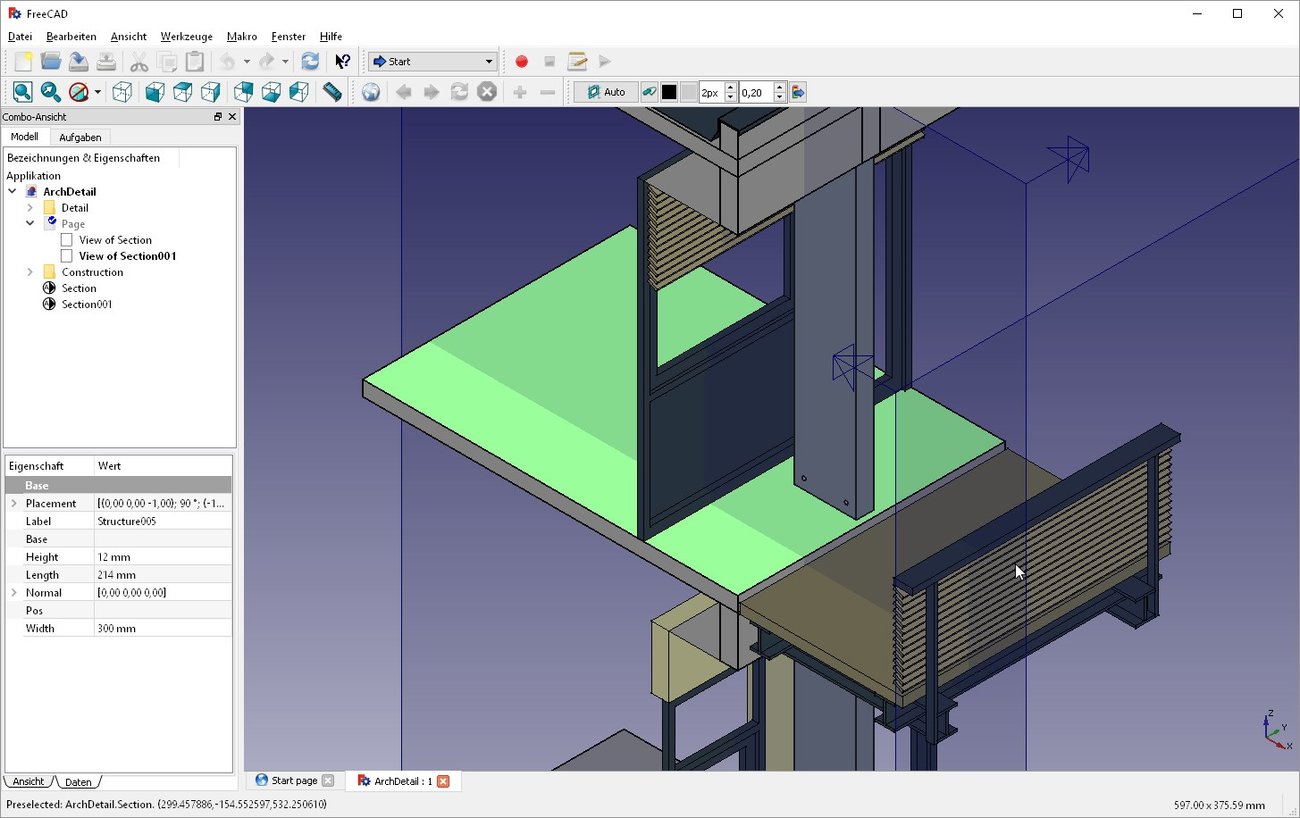Toggle the Auto working plane button

[x=606, y=92]
